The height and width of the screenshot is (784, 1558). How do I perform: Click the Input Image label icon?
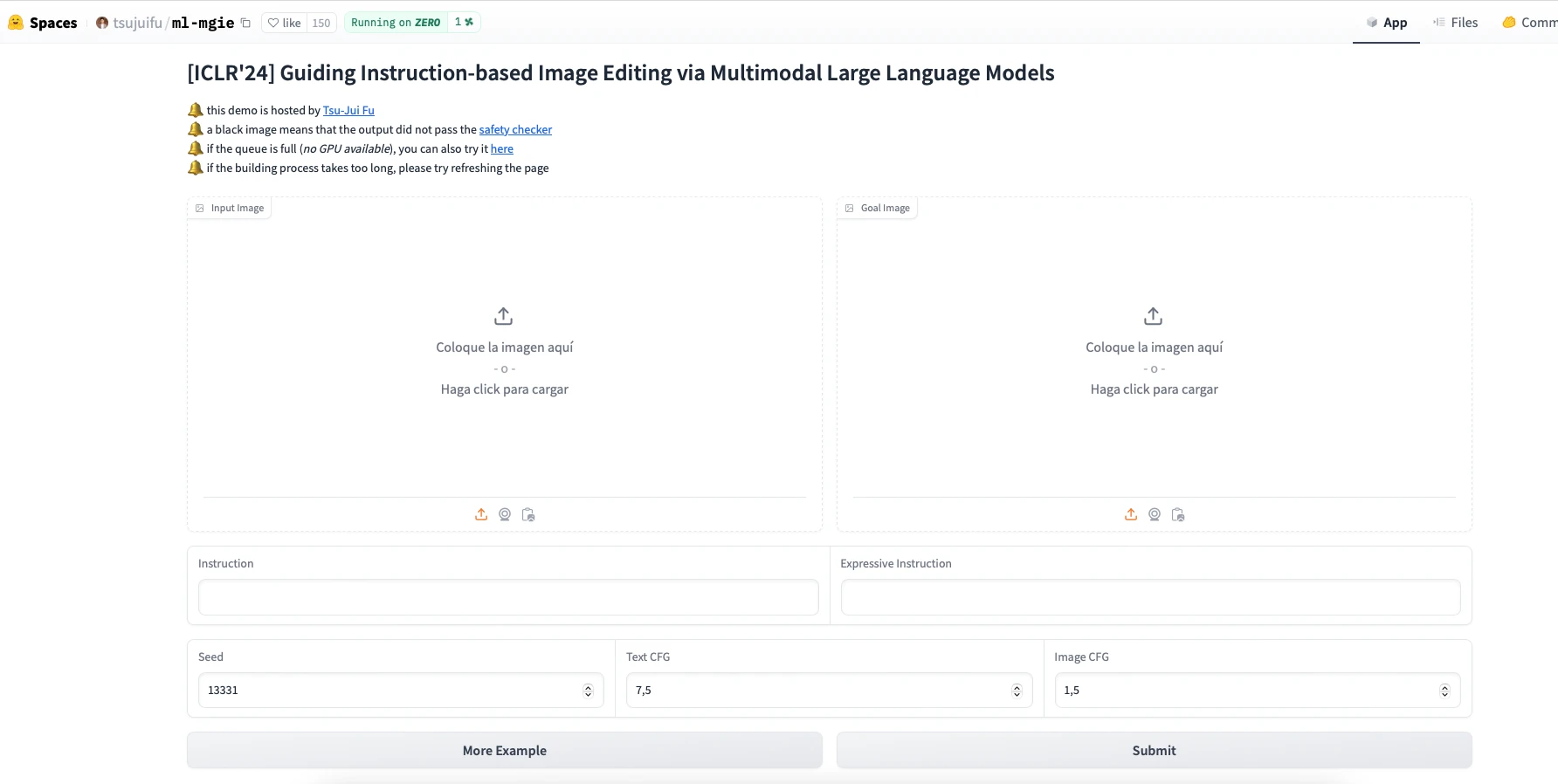[x=200, y=208]
